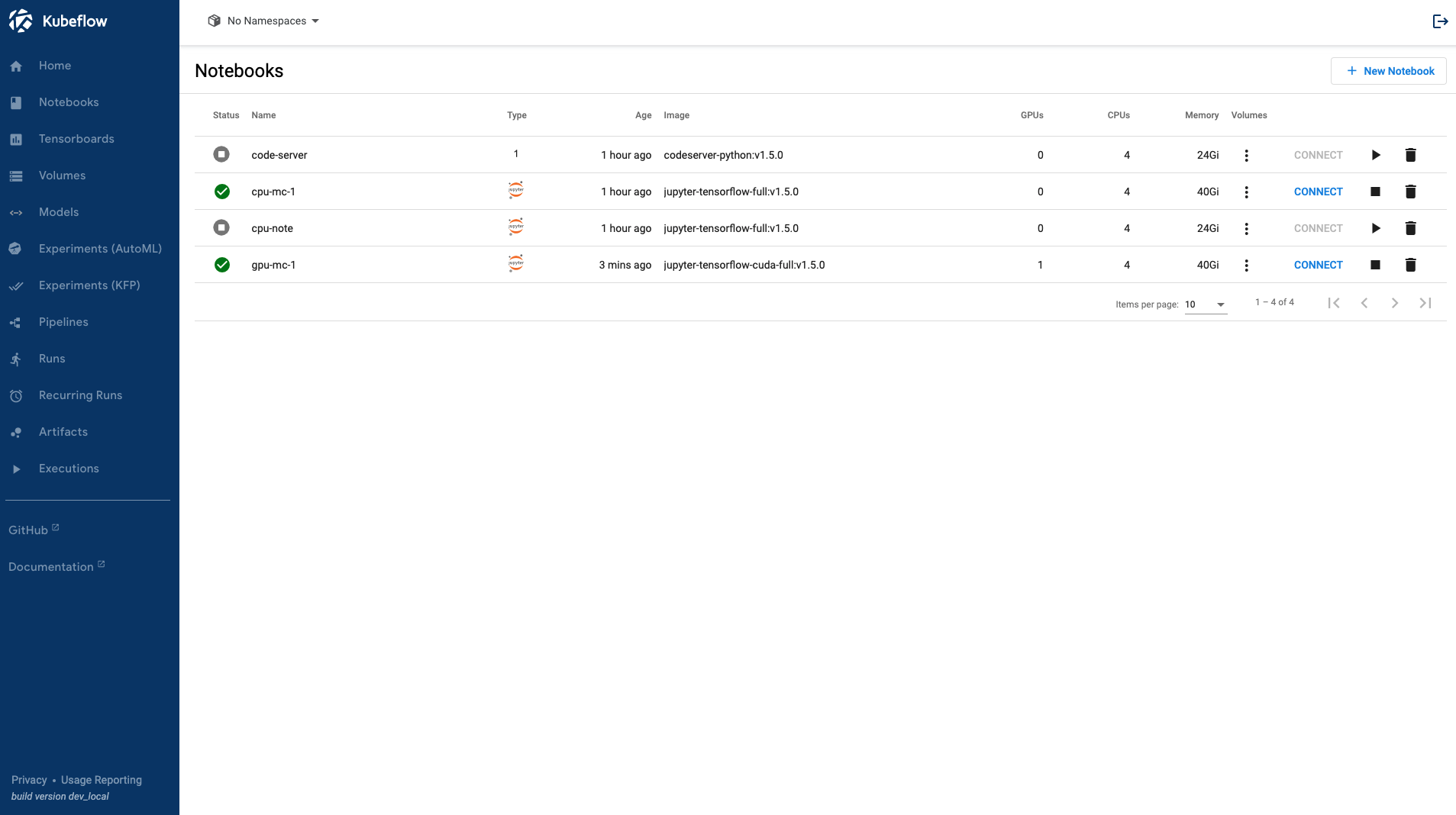Image resolution: width=1456 pixels, height=815 pixels.
Task: Delete the cpu-mc-1 notebook
Action: point(1410,192)
